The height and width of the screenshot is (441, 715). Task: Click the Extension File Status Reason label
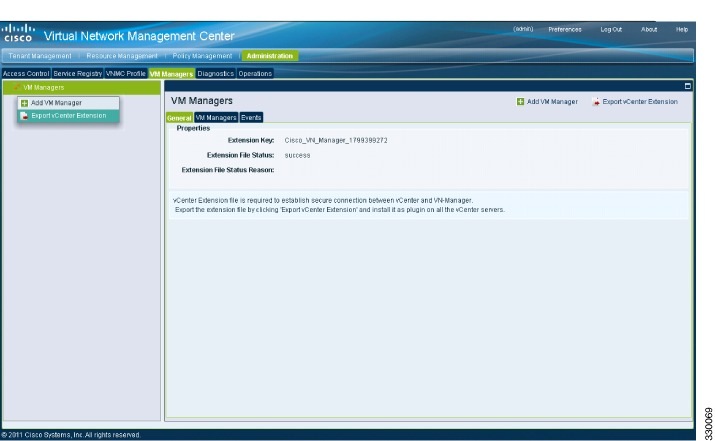(228, 170)
